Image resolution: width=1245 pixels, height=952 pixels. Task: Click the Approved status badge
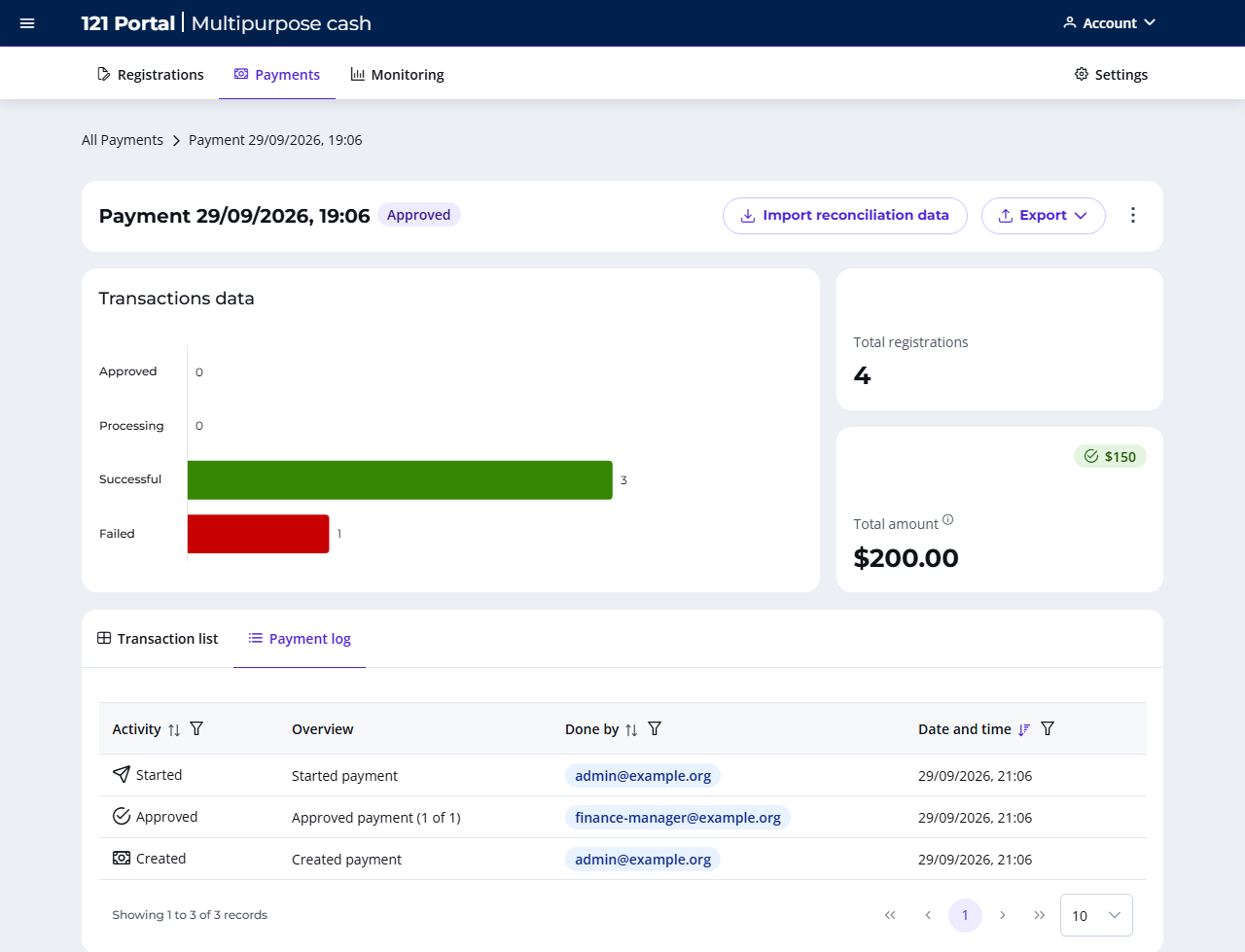tap(418, 215)
